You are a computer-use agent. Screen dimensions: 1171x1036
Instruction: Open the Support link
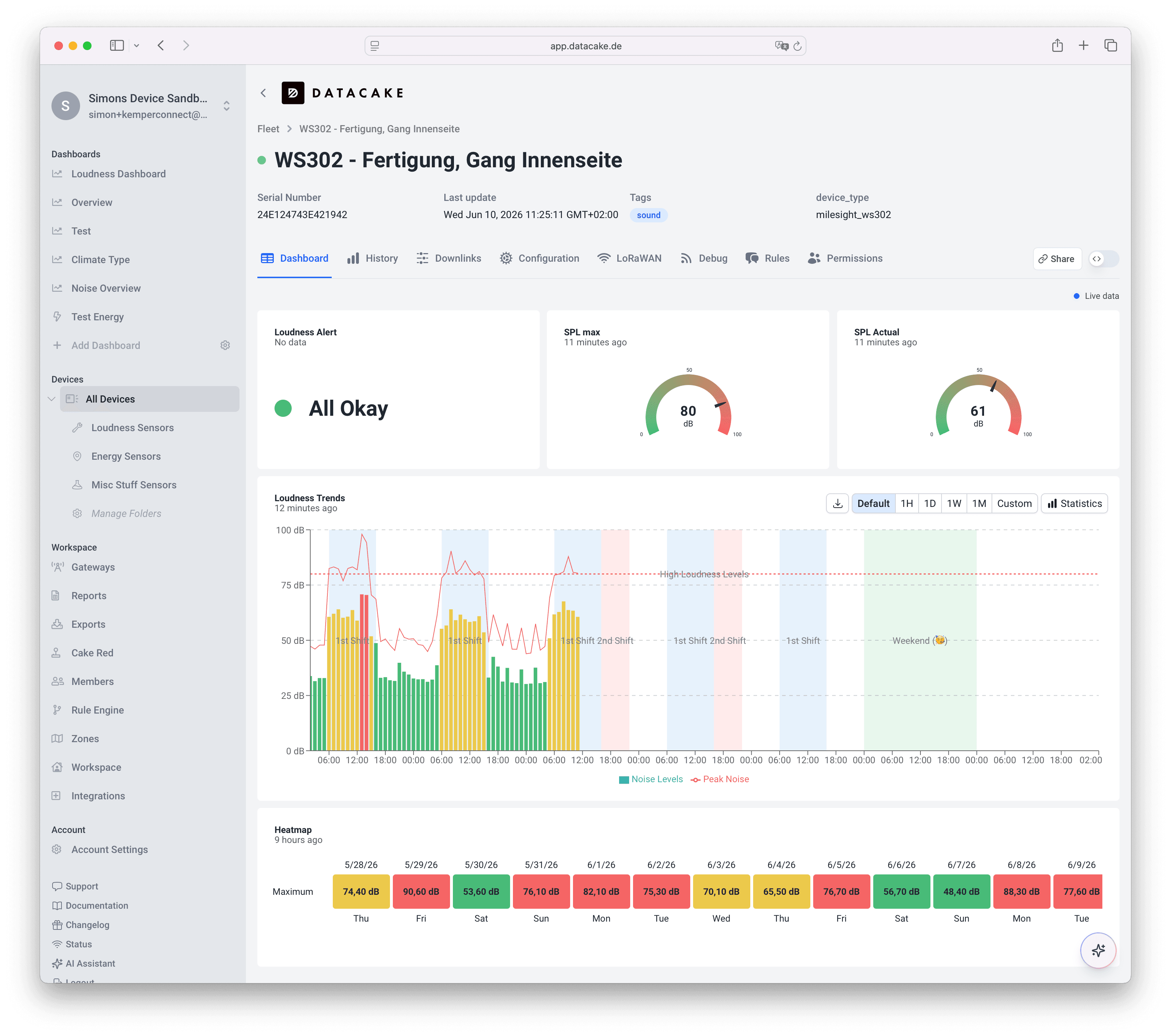tap(81, 887)
